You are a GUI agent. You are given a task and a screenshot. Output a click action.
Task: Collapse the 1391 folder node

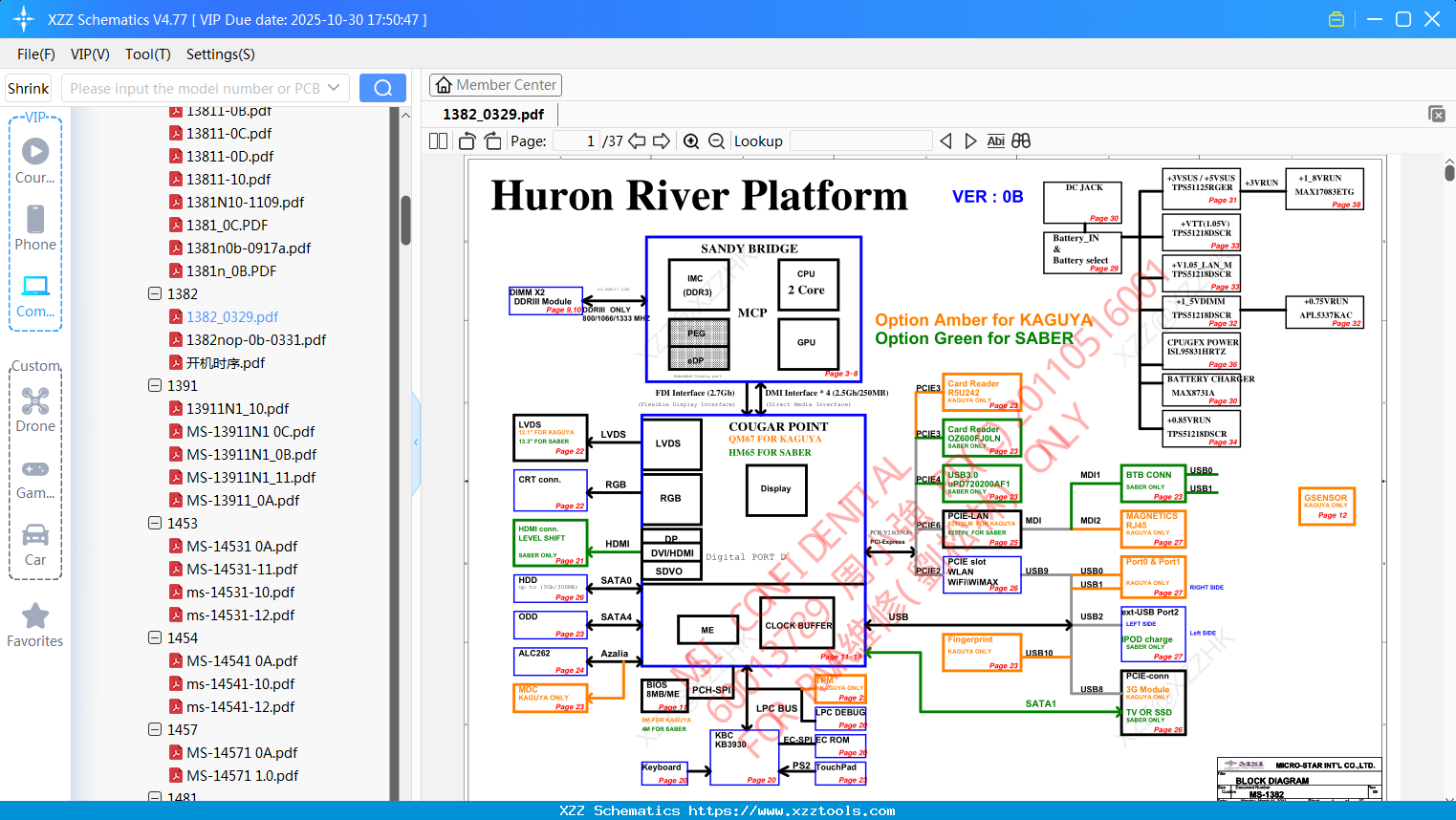click(155, 385)
